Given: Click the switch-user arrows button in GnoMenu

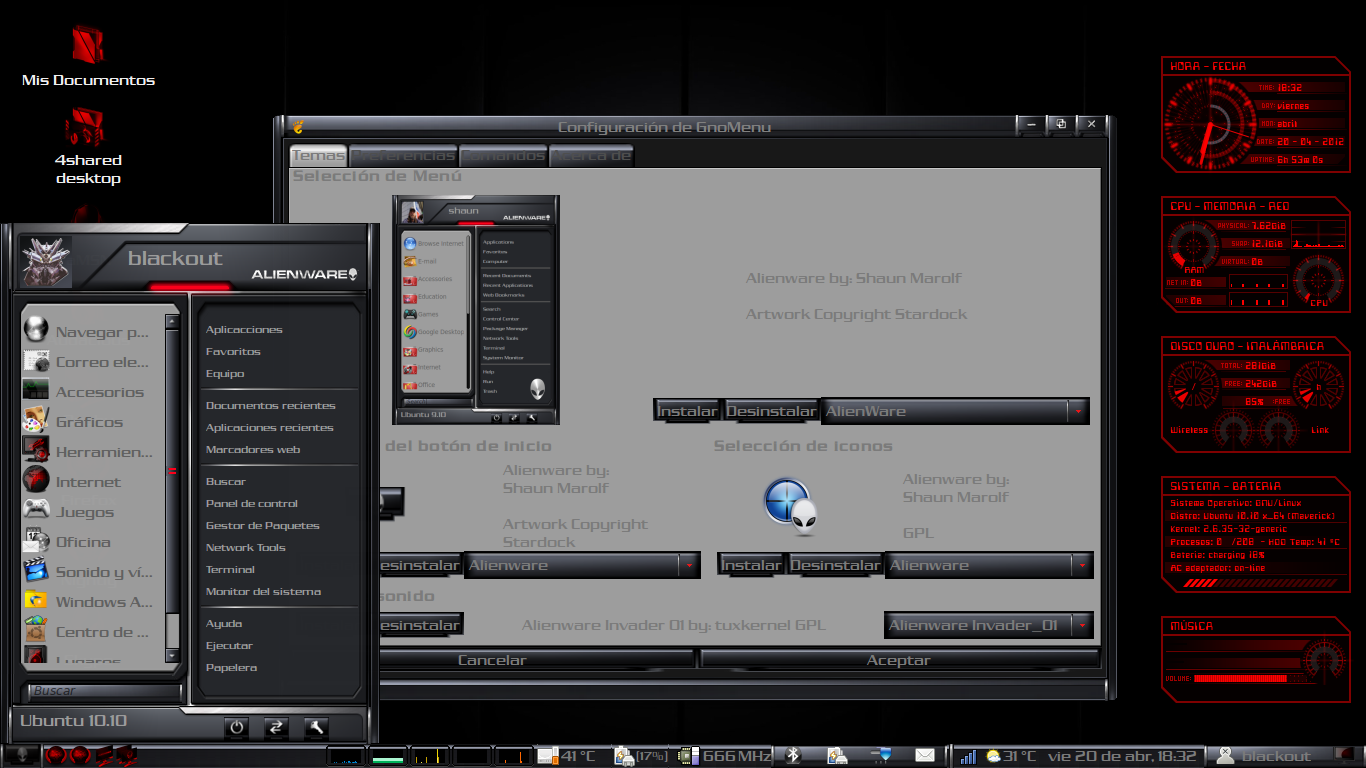Looking at the screenshot, I should [x=276, y=728].
